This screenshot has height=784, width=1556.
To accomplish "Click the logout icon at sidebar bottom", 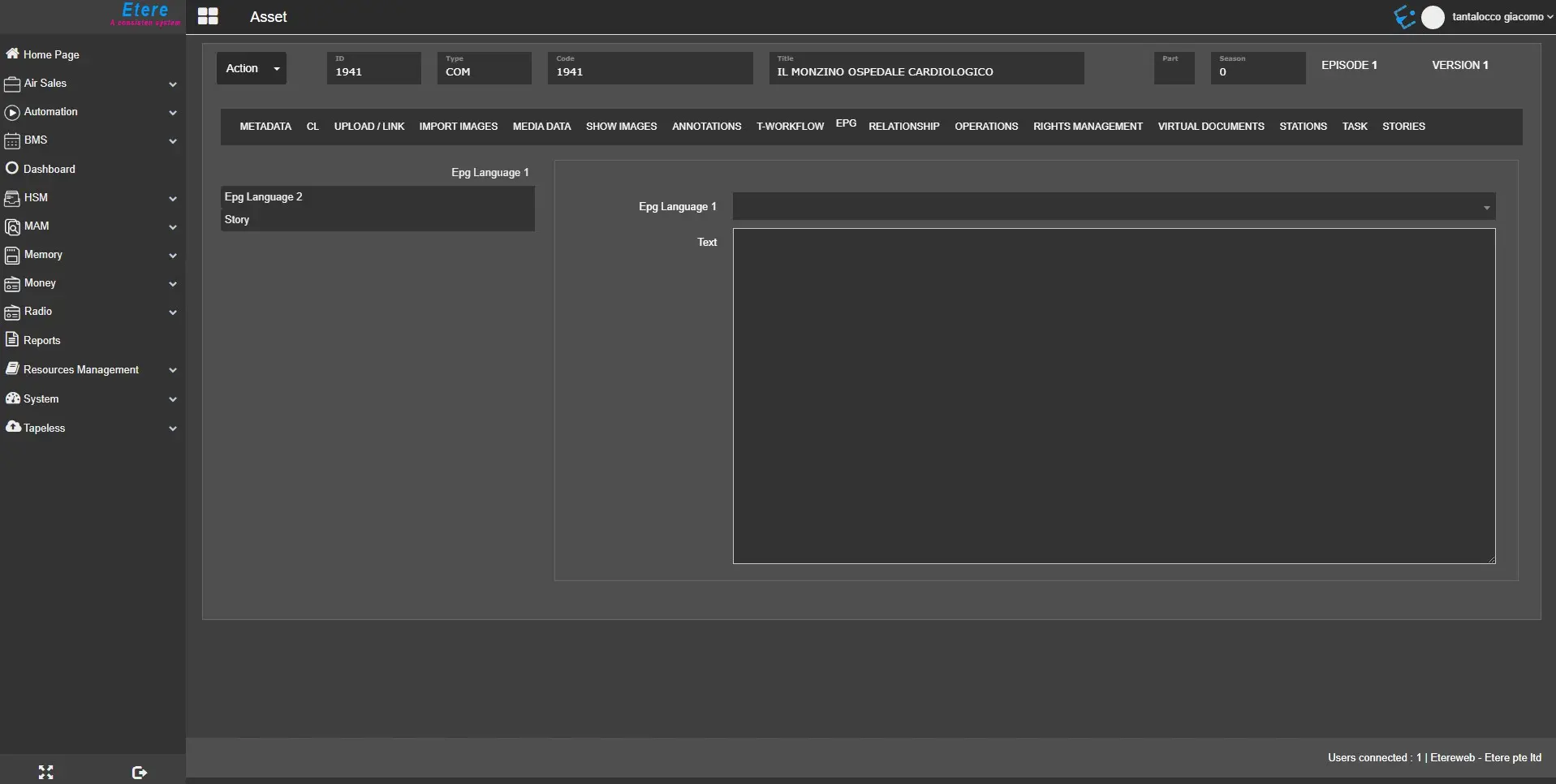I will pyautogui.click(x=139, y=772).
